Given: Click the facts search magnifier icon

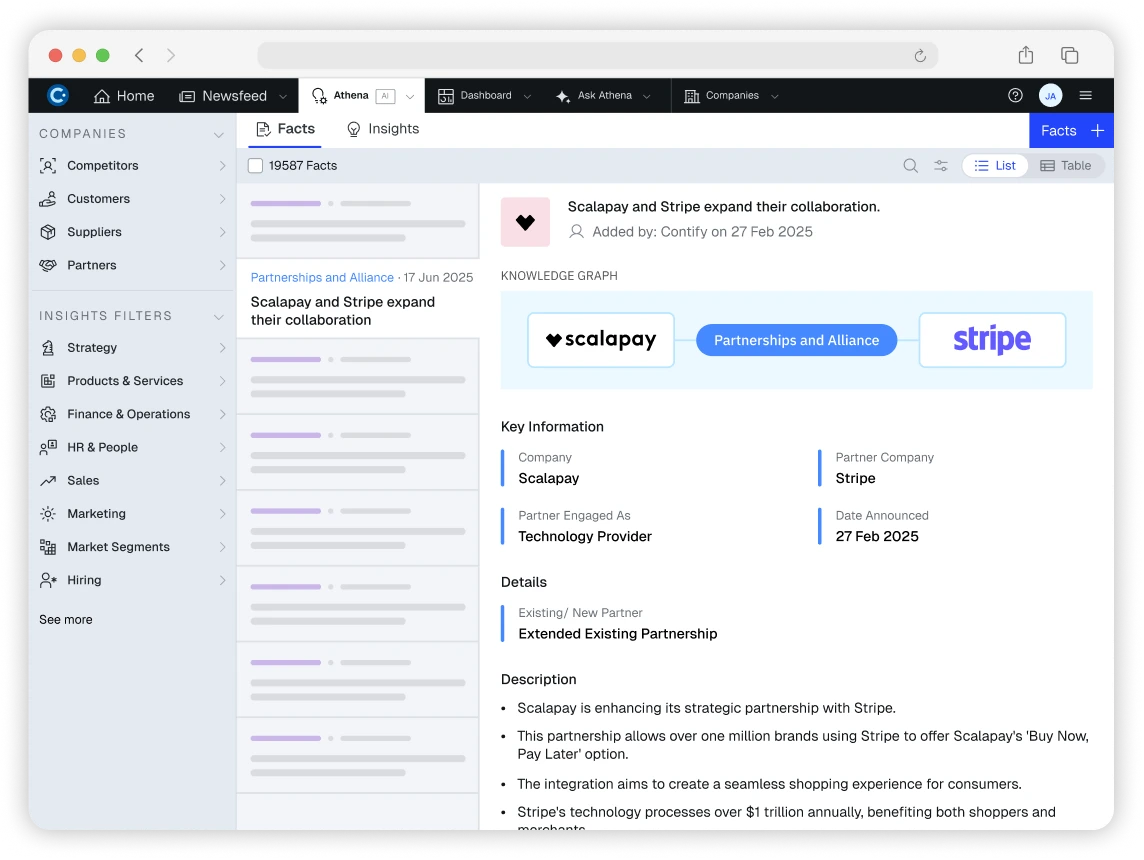Looking at the screenshot, I should [x=910, y=166].
